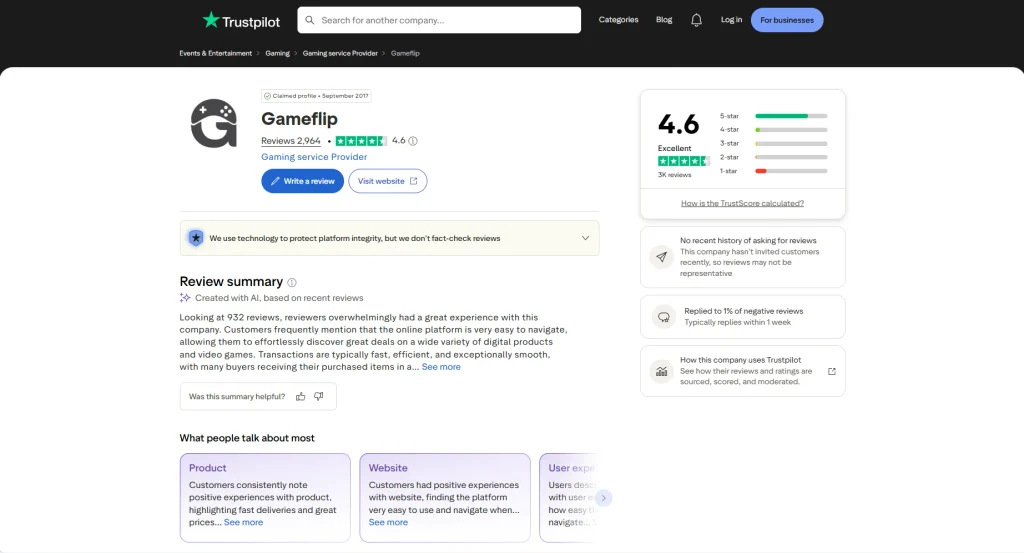1024x553 pixels.
Task: Give the summary a thumbs up
Action: [300, 396]
